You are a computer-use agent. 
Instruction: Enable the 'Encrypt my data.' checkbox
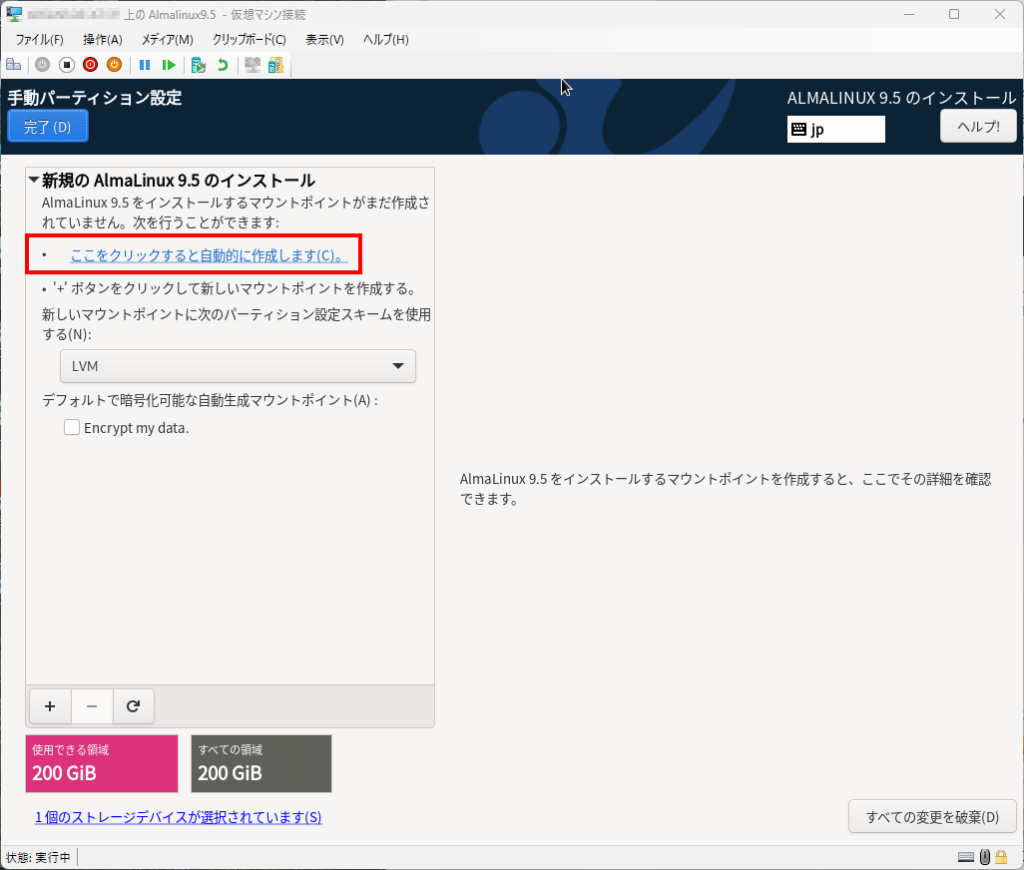[72, 427]
